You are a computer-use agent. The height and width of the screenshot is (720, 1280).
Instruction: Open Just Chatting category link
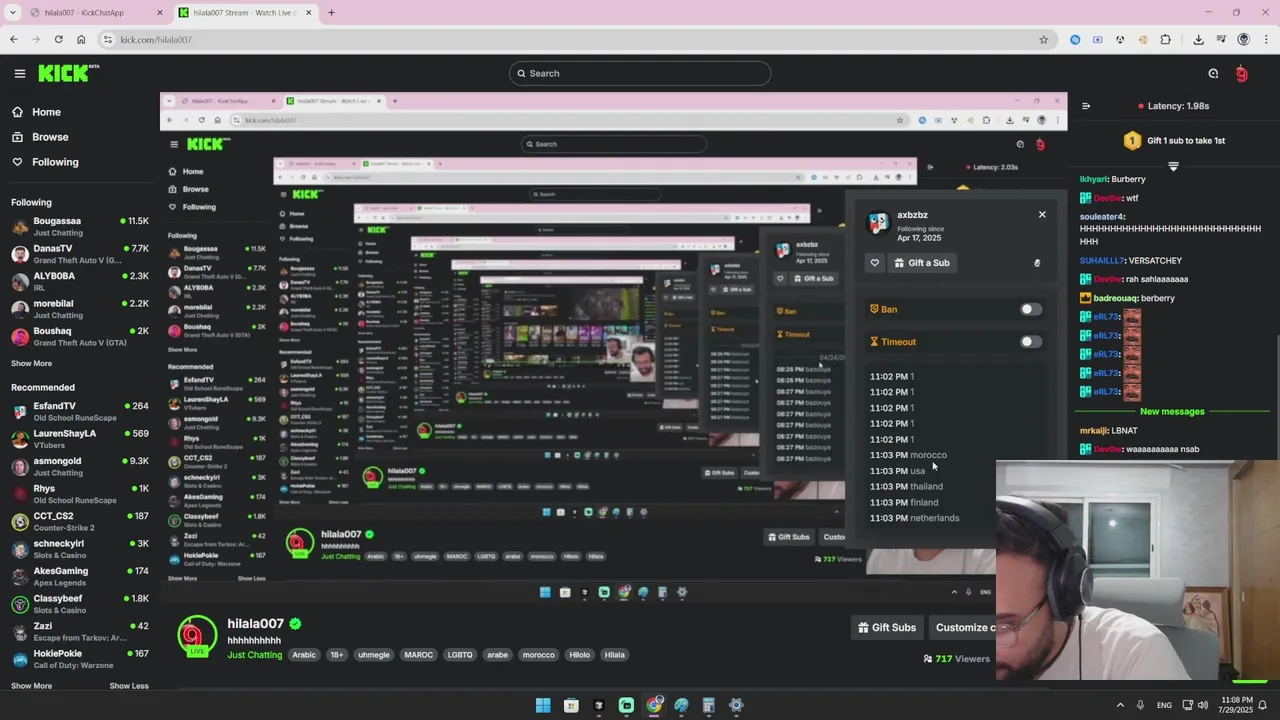255,655
